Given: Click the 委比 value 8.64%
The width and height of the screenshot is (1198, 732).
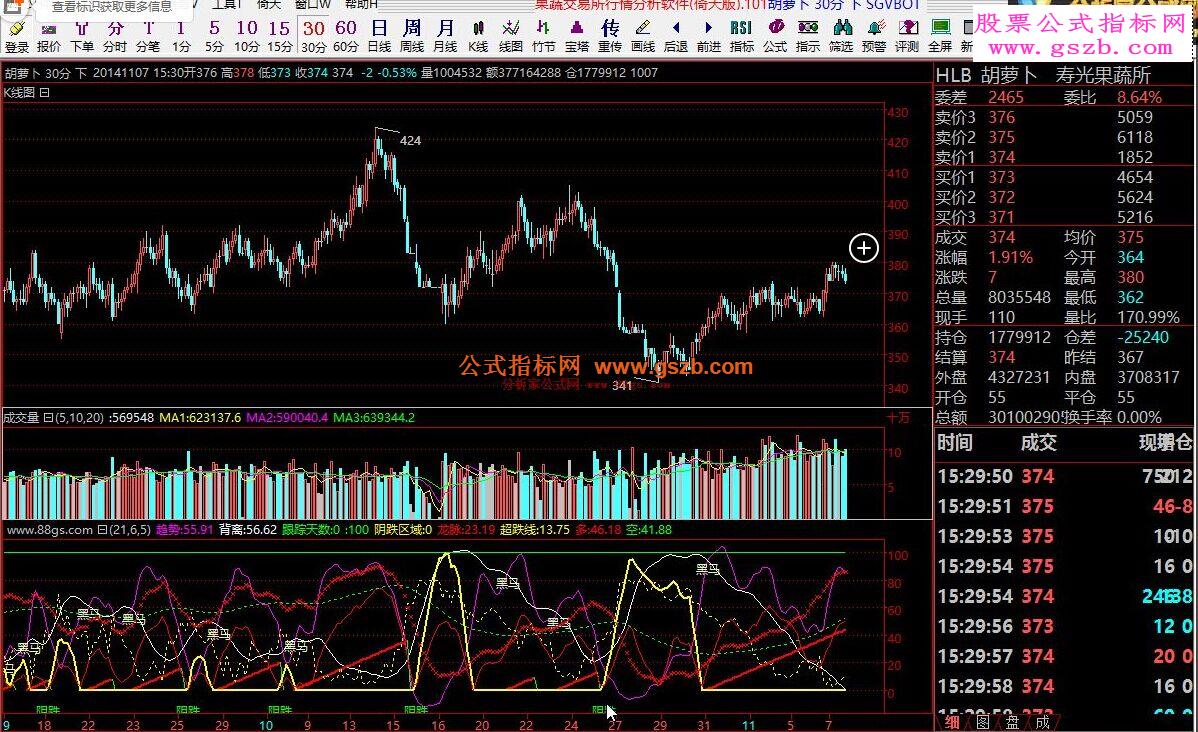Looking at the screenshot, I should (x=1139, y=98).
